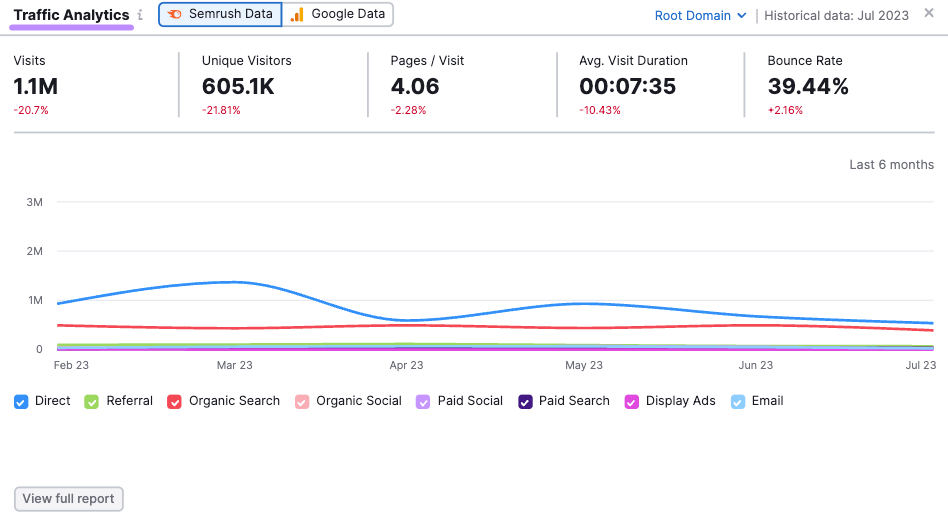Click the Visits 1.1M metric
Screen dimensions: 948x523
tap(35, 87)
